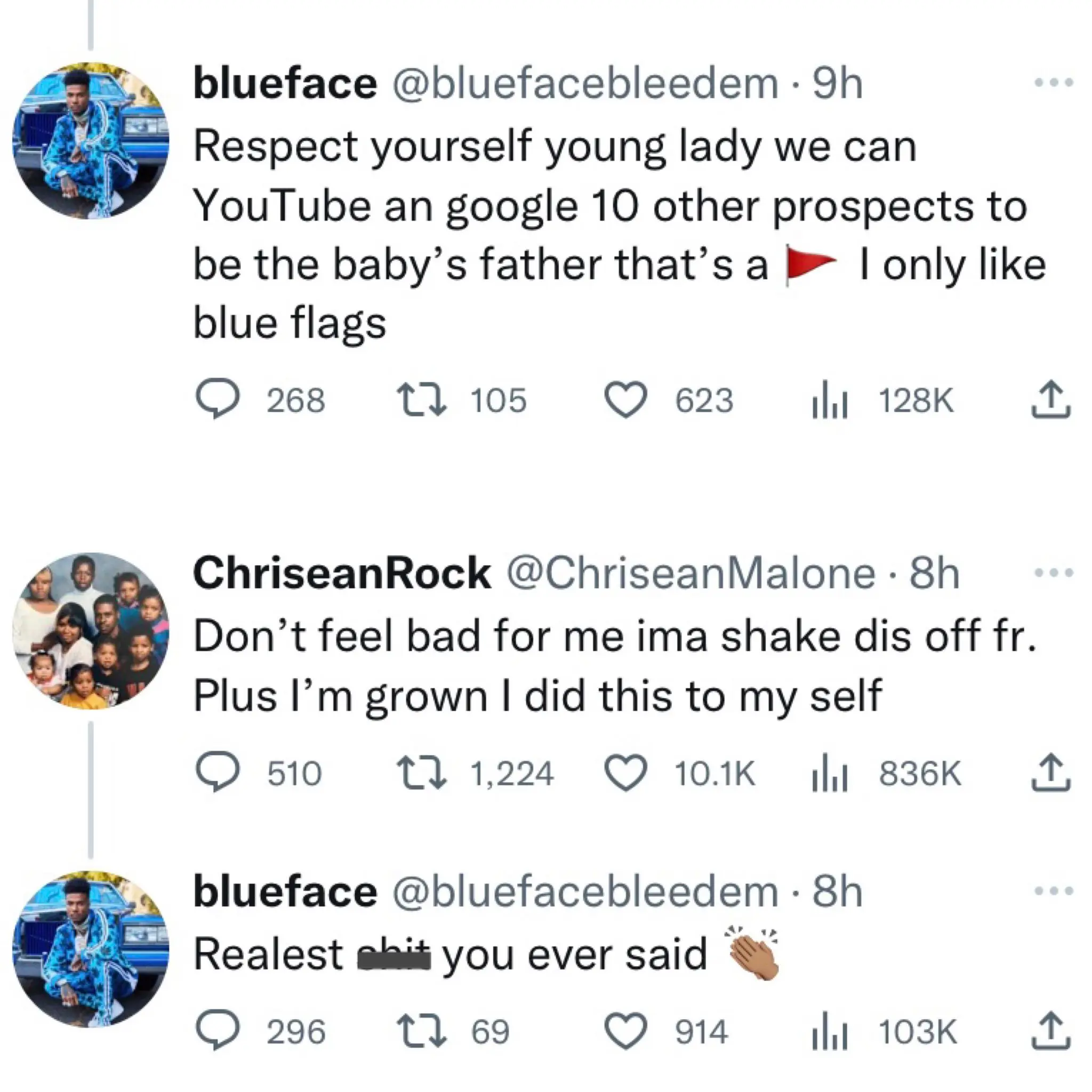
Task: Open more options on ChriseanRock's tweet
Action: tap(1054, 573)
